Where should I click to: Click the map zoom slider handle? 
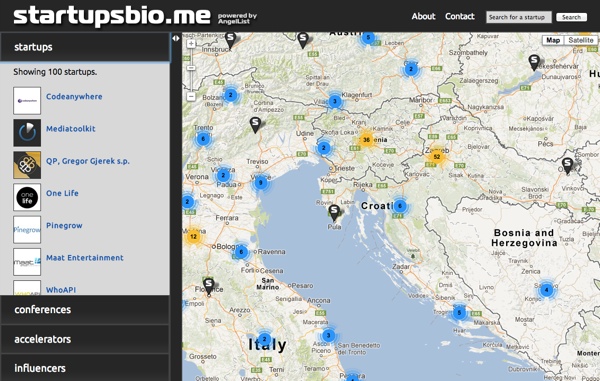[x=191, y=68]
